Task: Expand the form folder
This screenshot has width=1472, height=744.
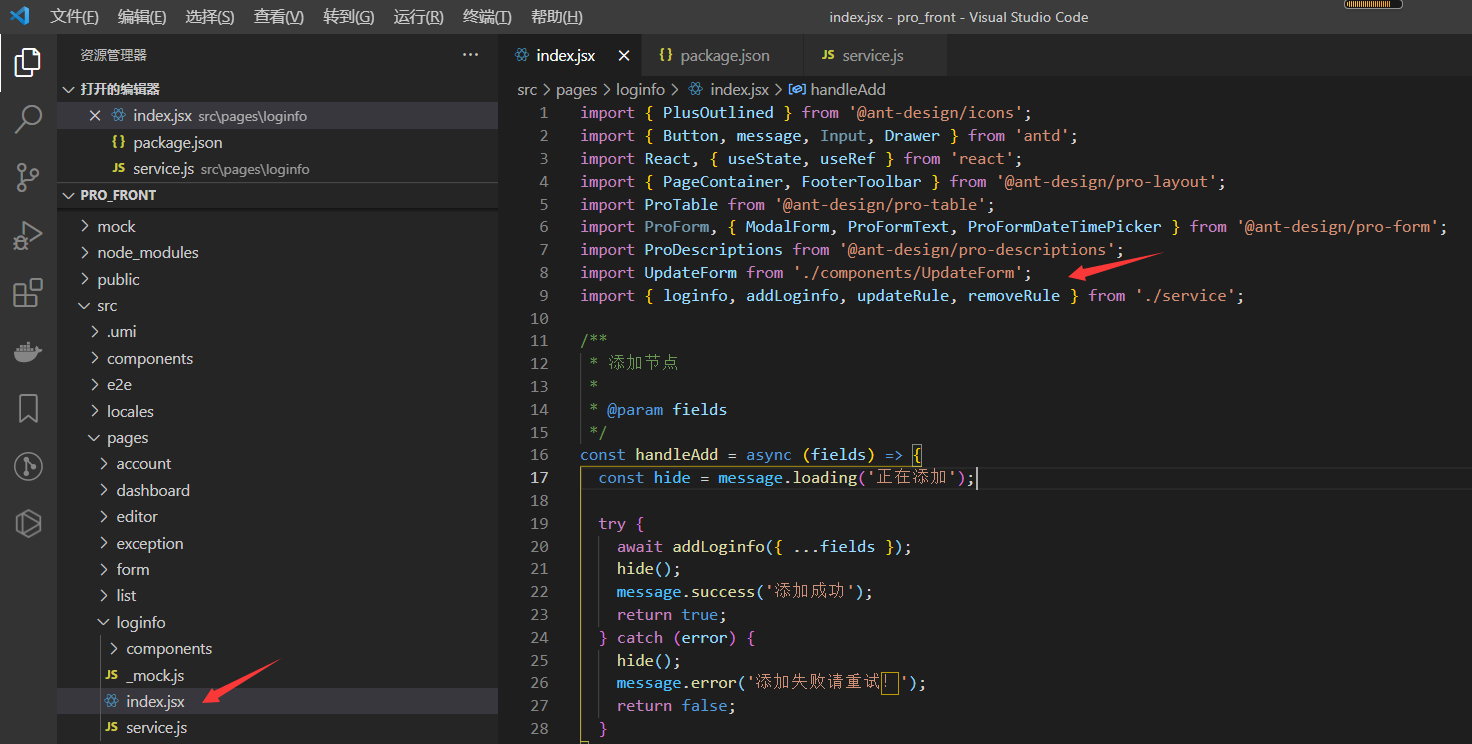Action: click(x=278, y=569)
